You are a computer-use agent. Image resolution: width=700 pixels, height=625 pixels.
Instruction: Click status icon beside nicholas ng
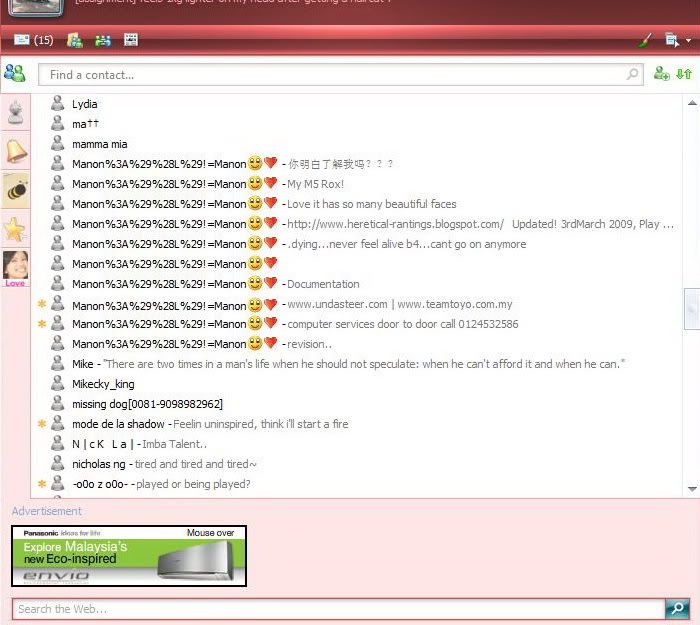(x=57, y=463)
